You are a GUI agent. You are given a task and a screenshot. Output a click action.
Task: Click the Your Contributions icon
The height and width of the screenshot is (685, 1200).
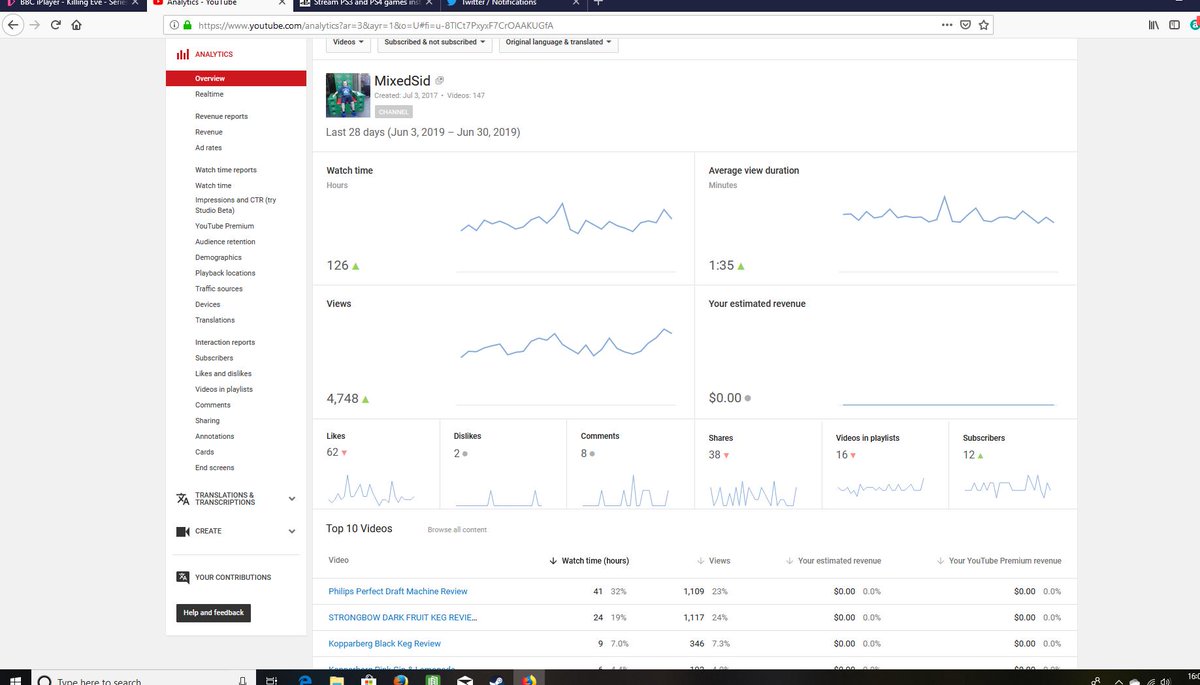(183, 577)
